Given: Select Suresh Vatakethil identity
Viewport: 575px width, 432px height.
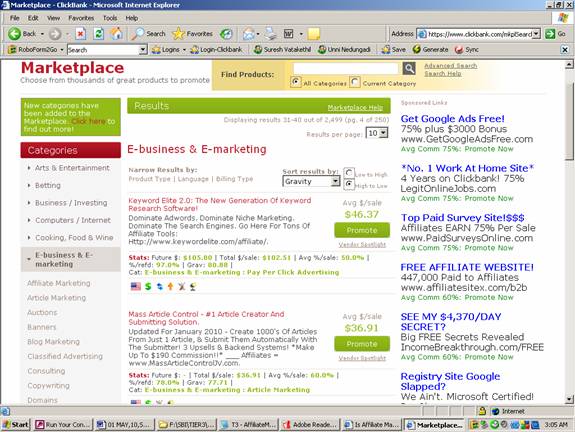Looking at the screenshot, I should [282, 50].
